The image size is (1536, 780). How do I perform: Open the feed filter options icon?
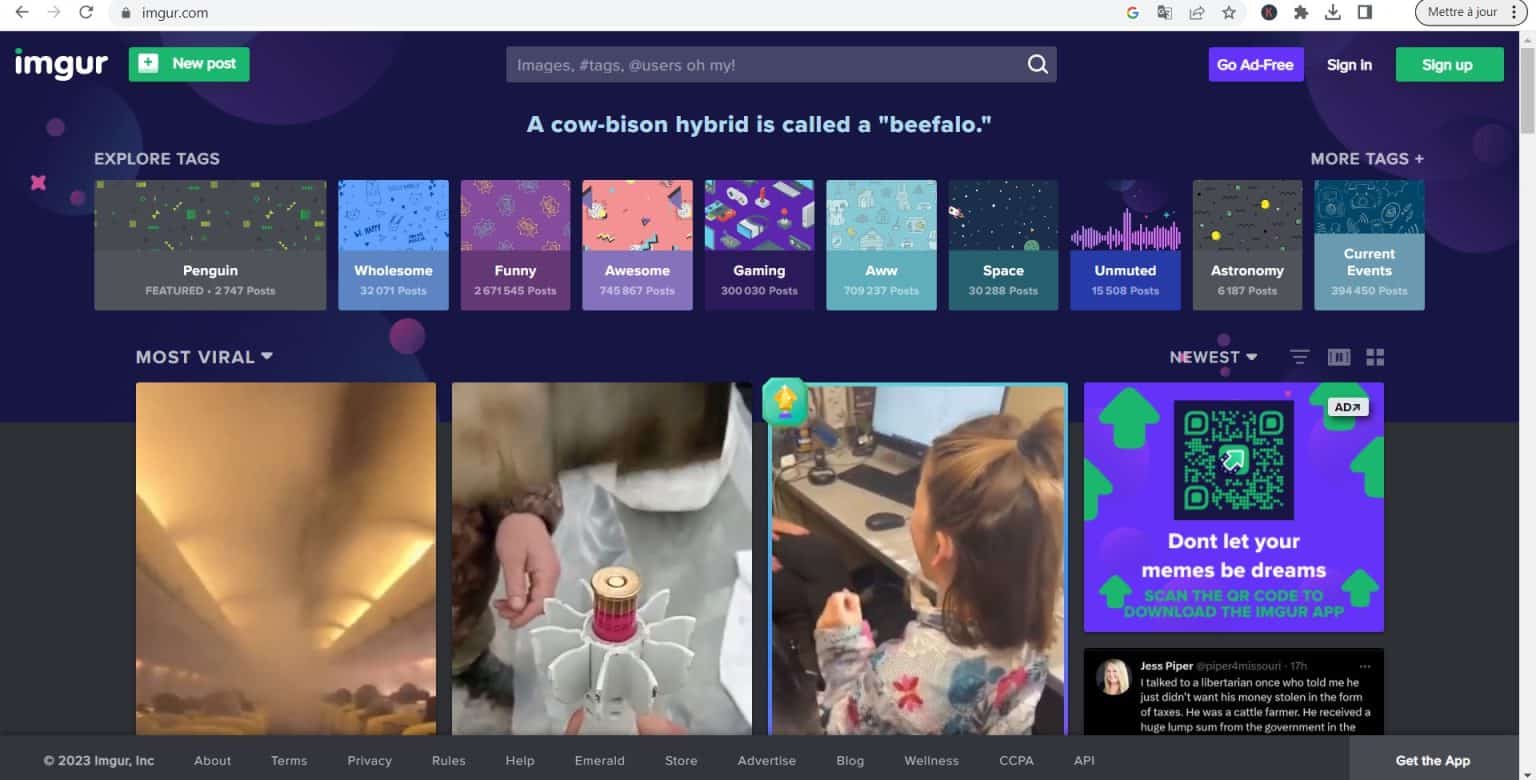(x=1299, y=357)
